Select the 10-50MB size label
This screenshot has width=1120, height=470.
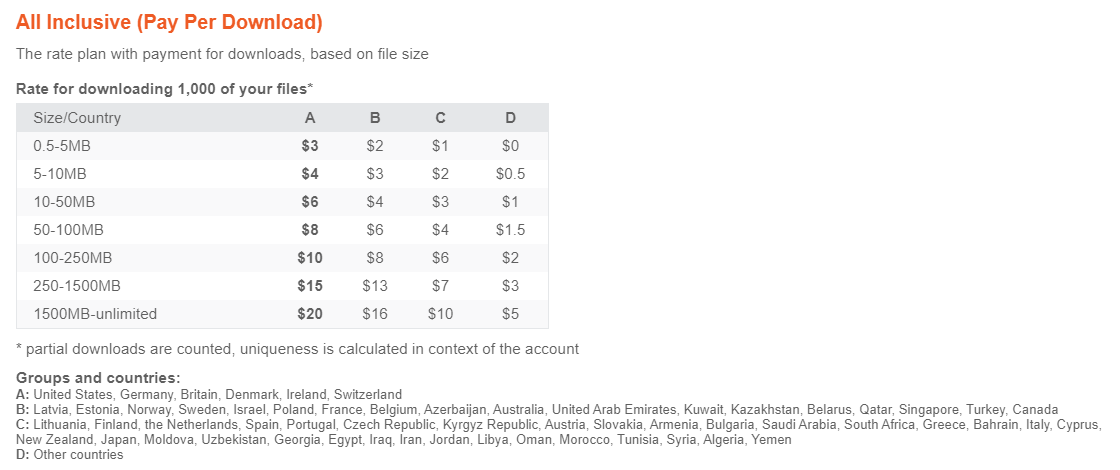click(65, 202)
